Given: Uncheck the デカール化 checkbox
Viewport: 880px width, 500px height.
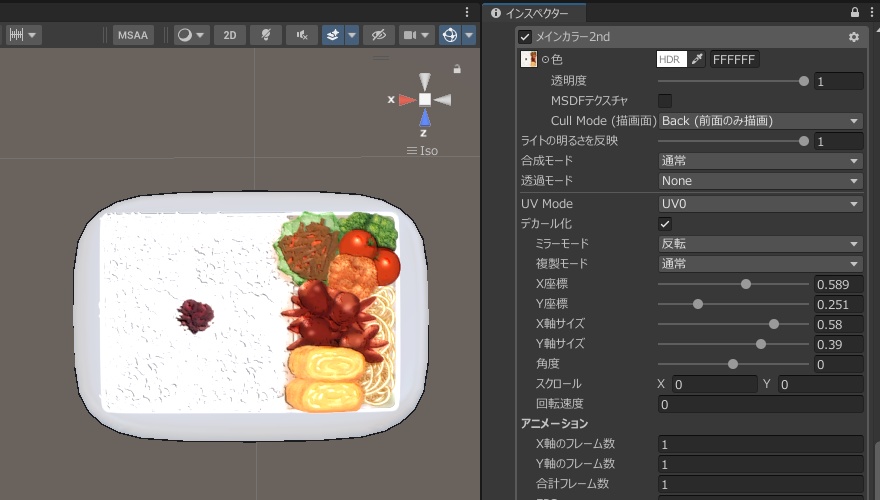Looking at the screenshot, I should tap(664, 224).
